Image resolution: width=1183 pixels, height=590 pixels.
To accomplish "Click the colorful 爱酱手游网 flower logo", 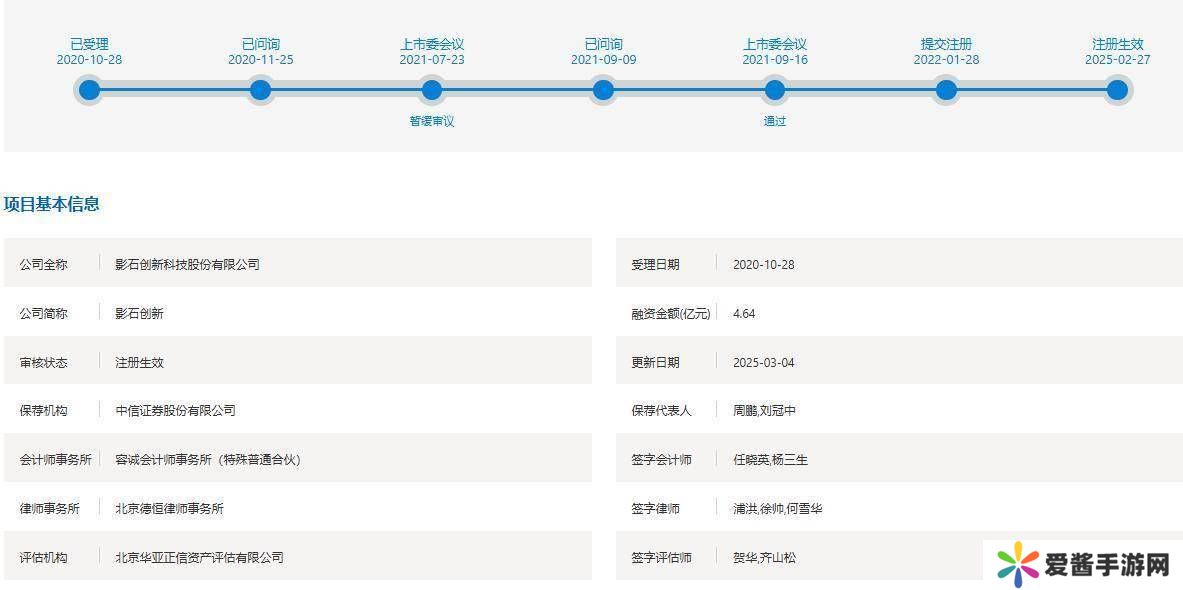I will (1018, 565).
